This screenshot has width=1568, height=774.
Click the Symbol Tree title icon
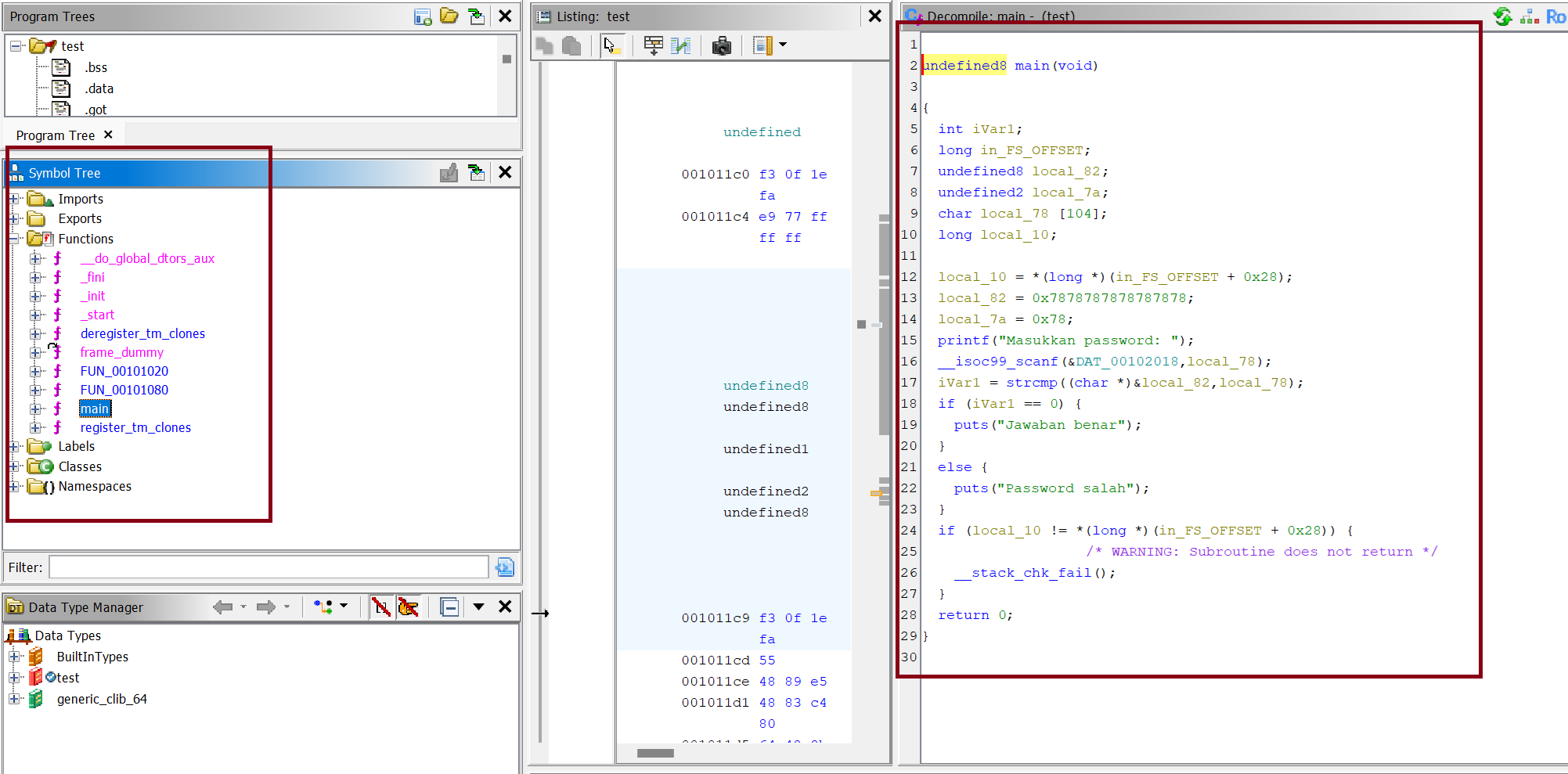16,173
